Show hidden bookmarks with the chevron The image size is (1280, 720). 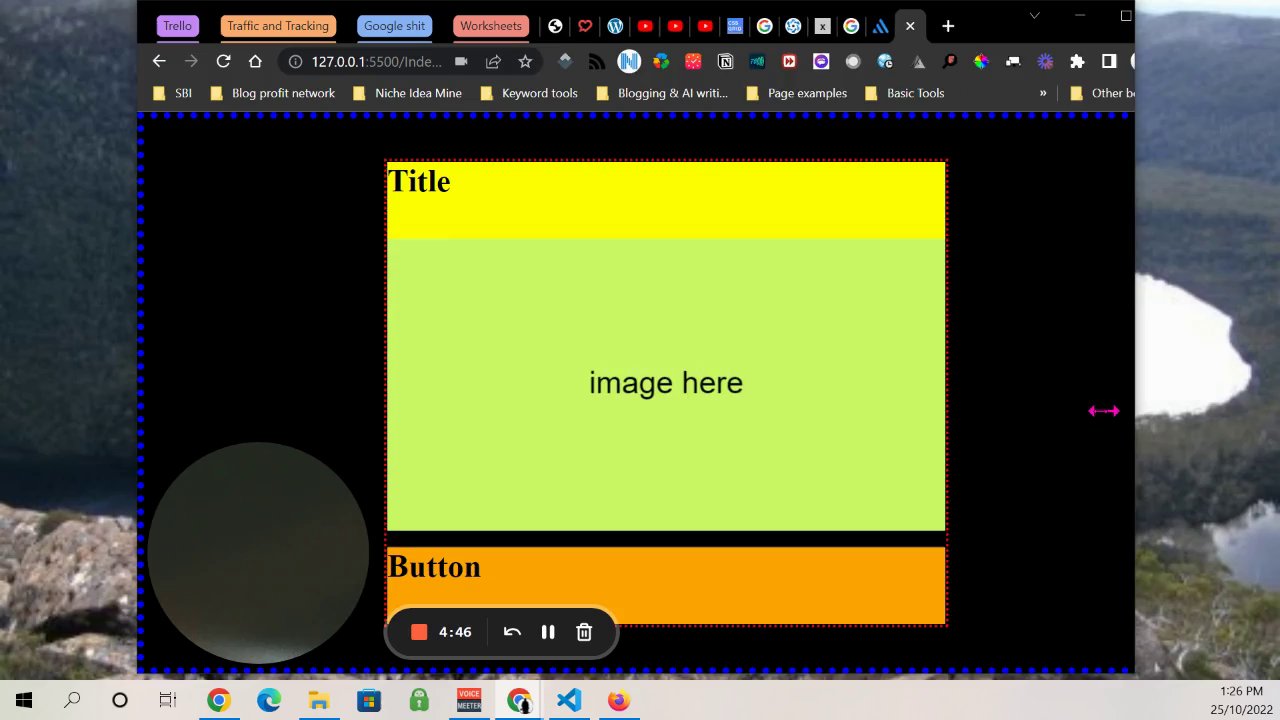coord(1043,93)
